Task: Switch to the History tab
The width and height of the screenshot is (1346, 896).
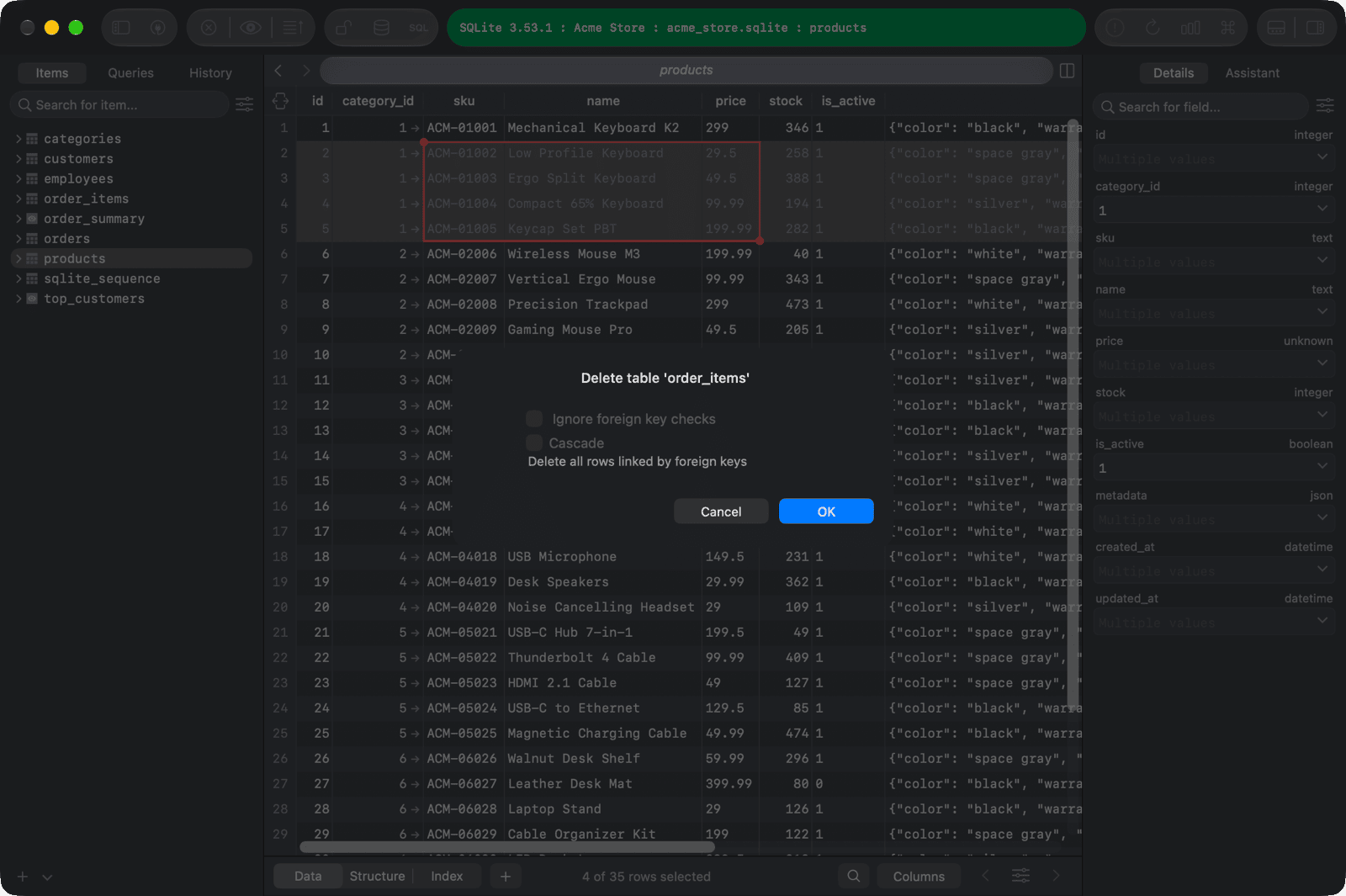Action: [x=210, y=73]
